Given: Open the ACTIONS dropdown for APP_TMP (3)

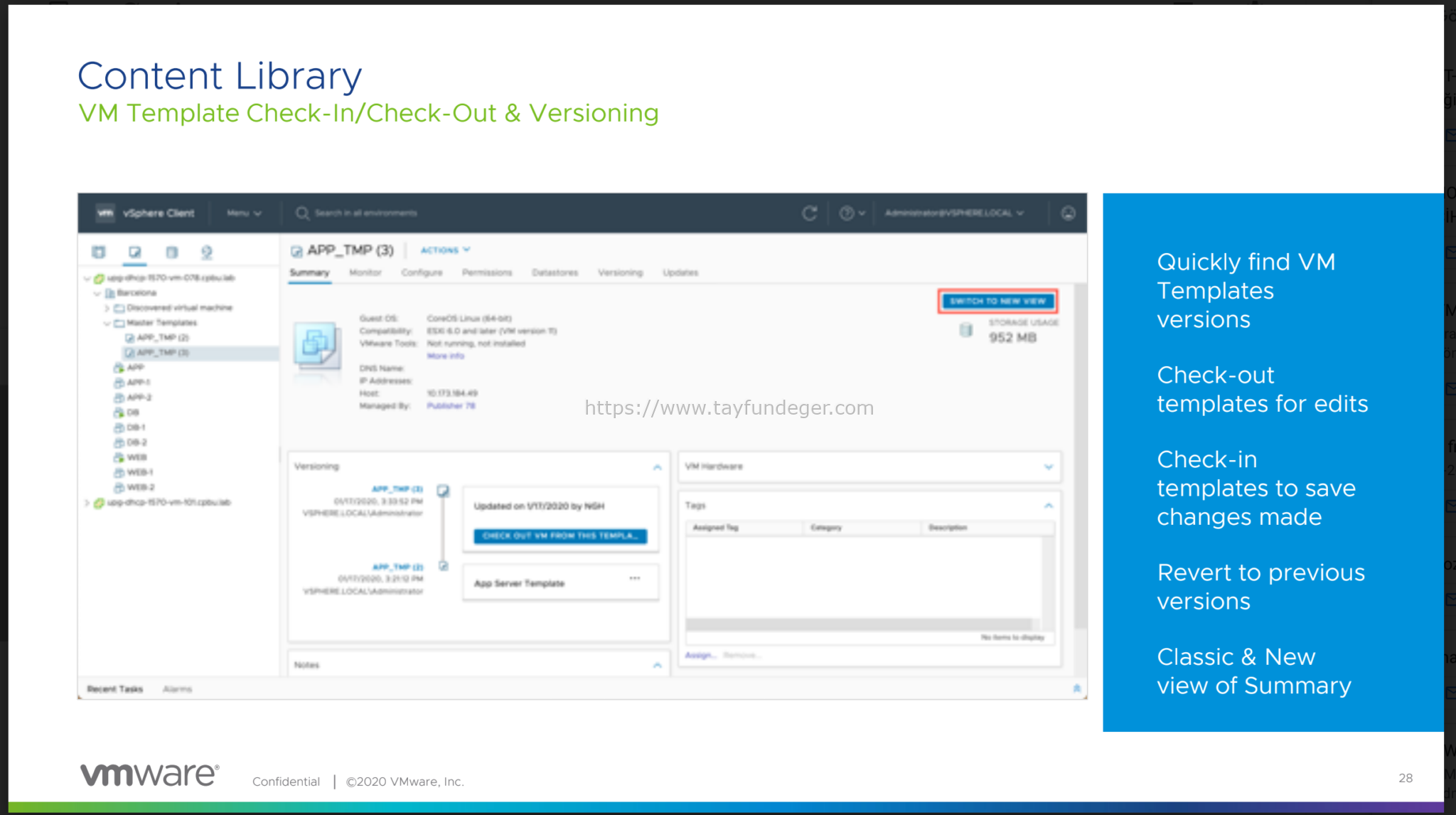Looking at the screenshot, I should pyautogui.click(x=445, y=250).
